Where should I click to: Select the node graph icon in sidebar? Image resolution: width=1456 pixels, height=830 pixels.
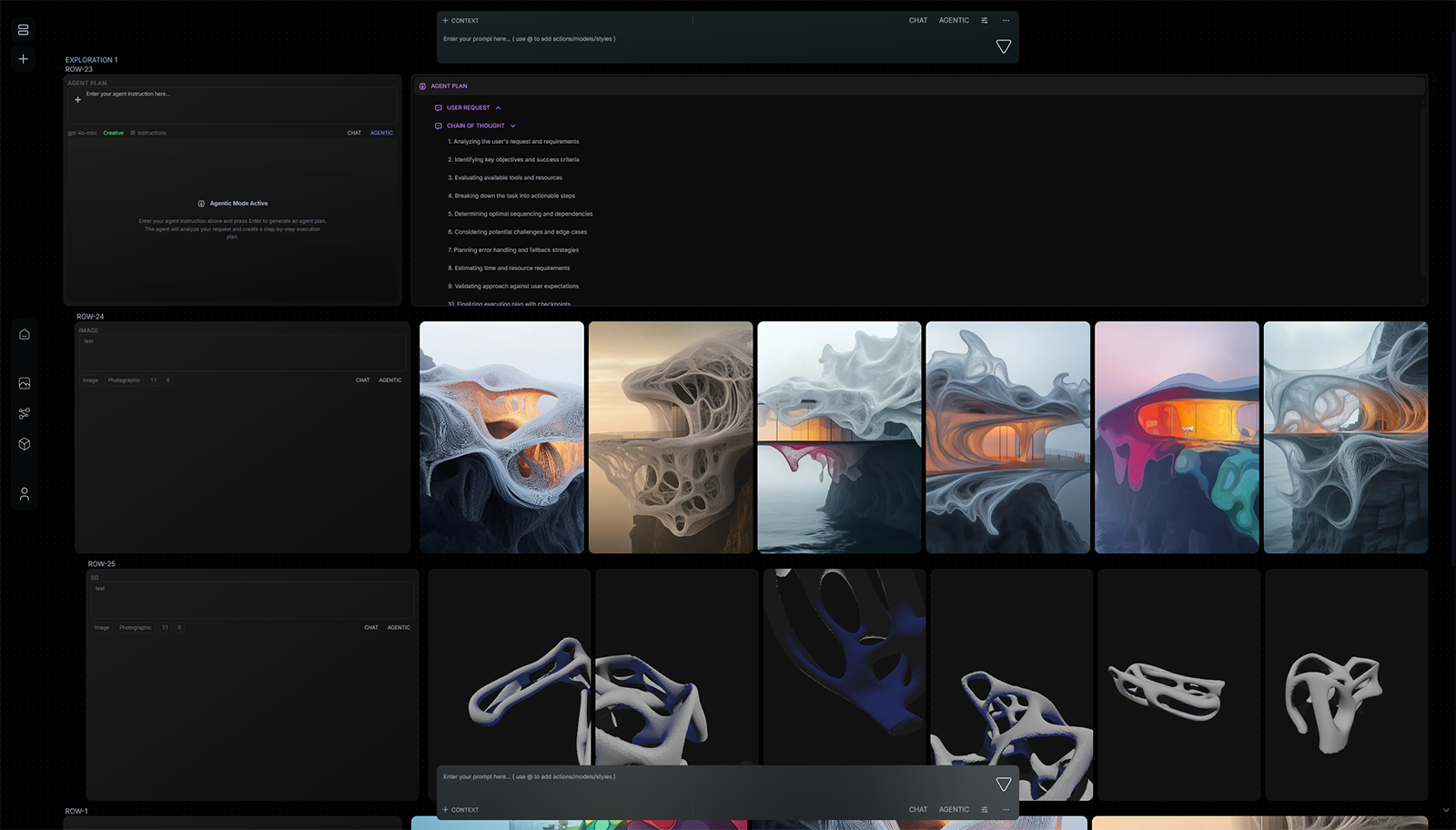(25, 413)
